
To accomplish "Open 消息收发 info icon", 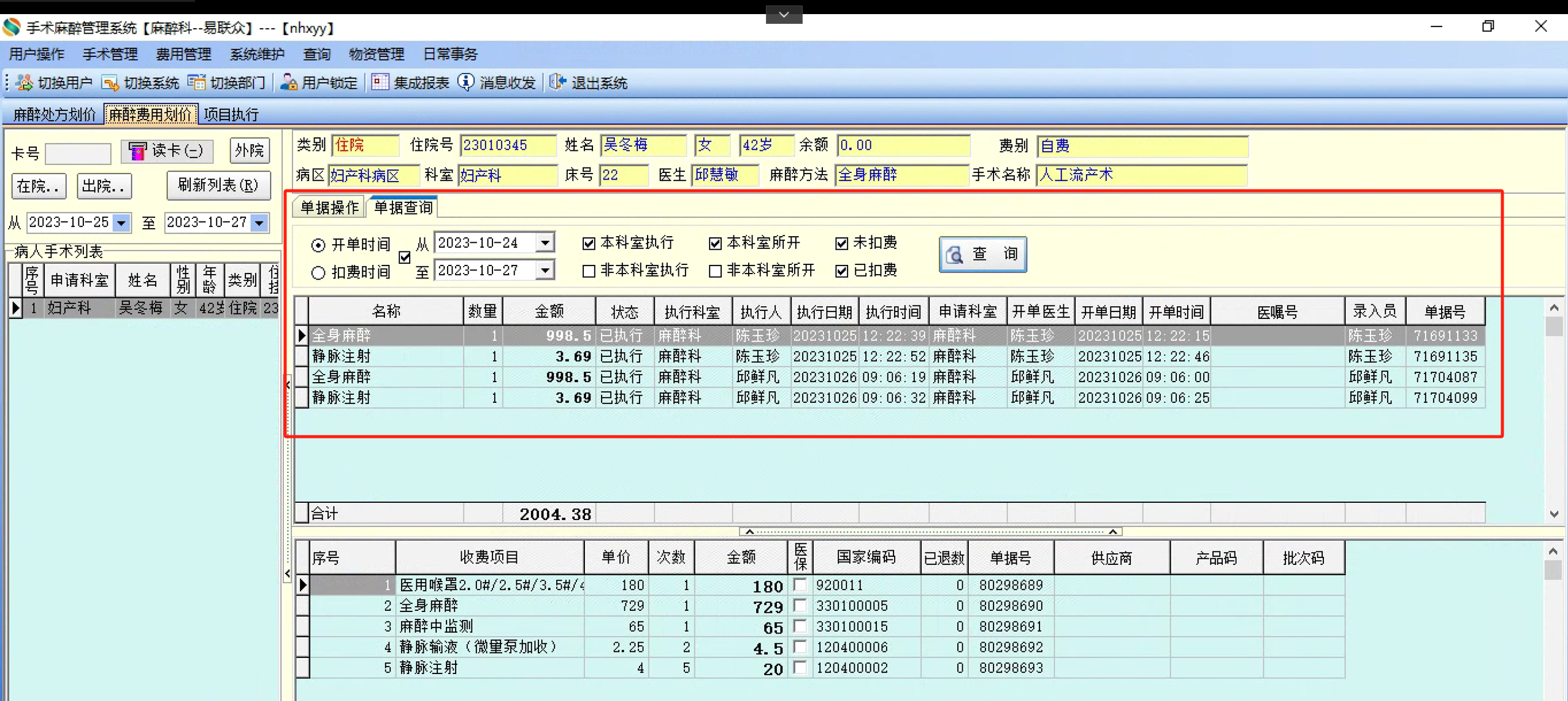I will pyautogui.click(x=467, y=83).
